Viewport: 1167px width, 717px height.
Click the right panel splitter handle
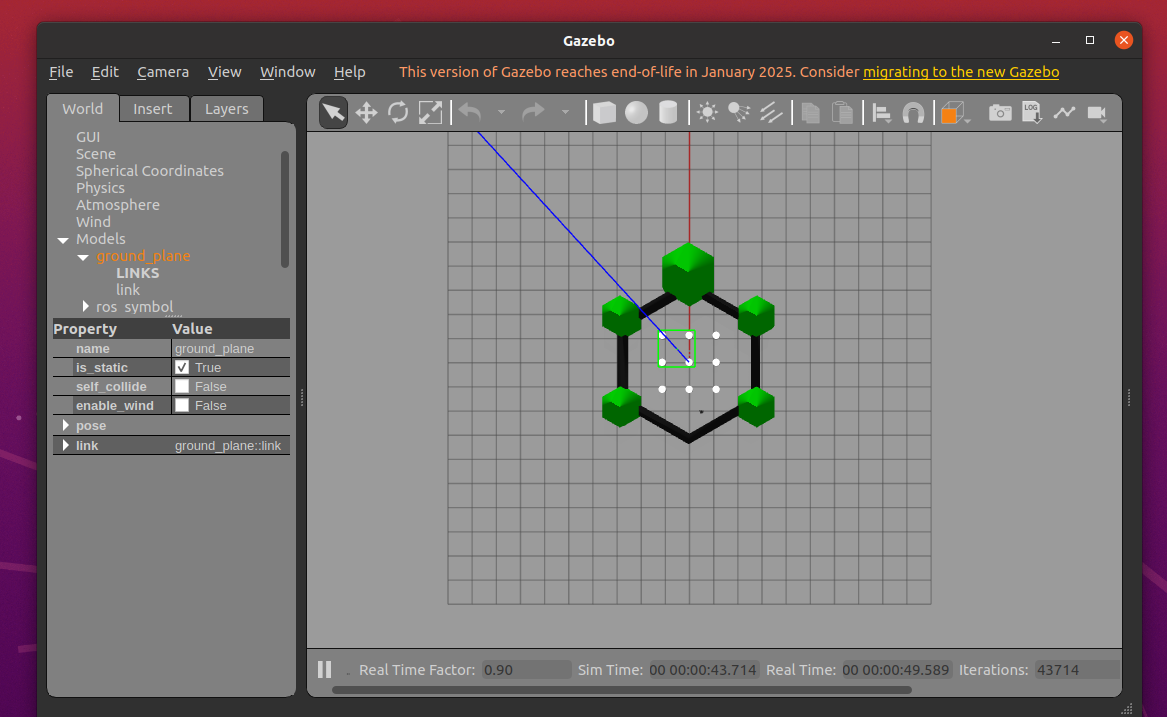click(x=1129, y=398)
